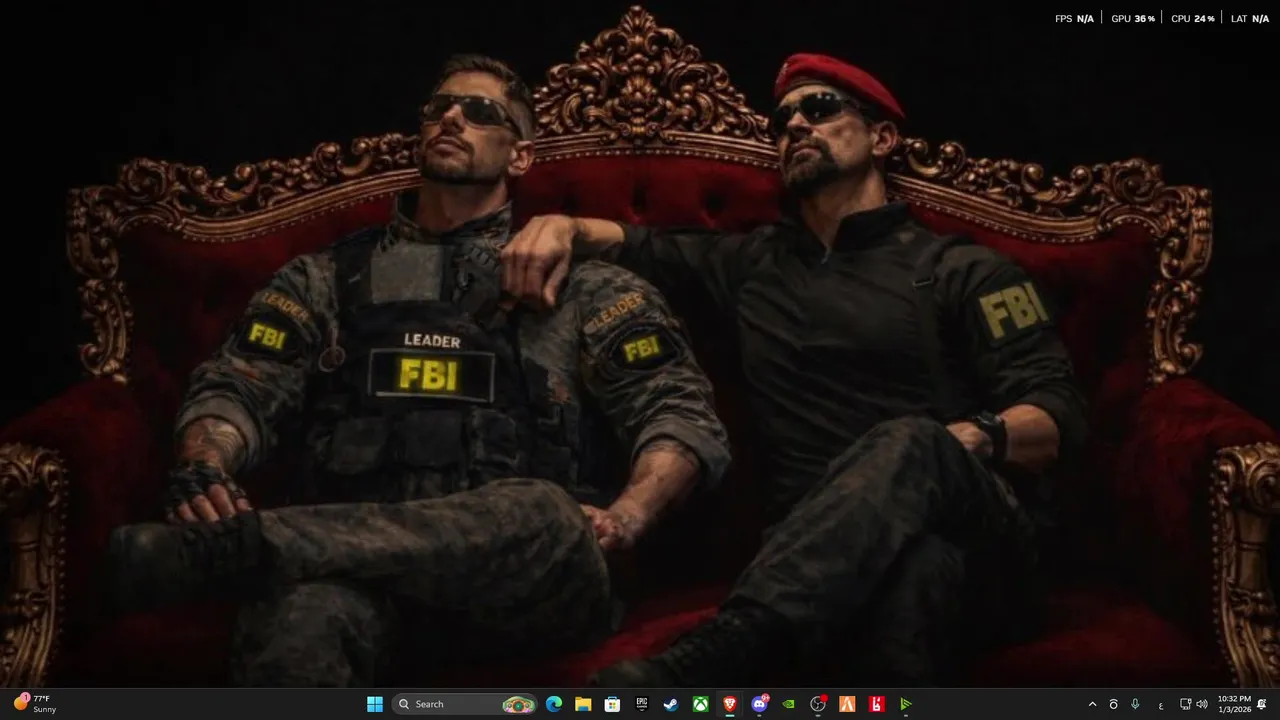Image resolution: width=1280 pixels, height=720 pixels.
Task: Switch to OBS Studio with the red dot
Action: [818, 704]
